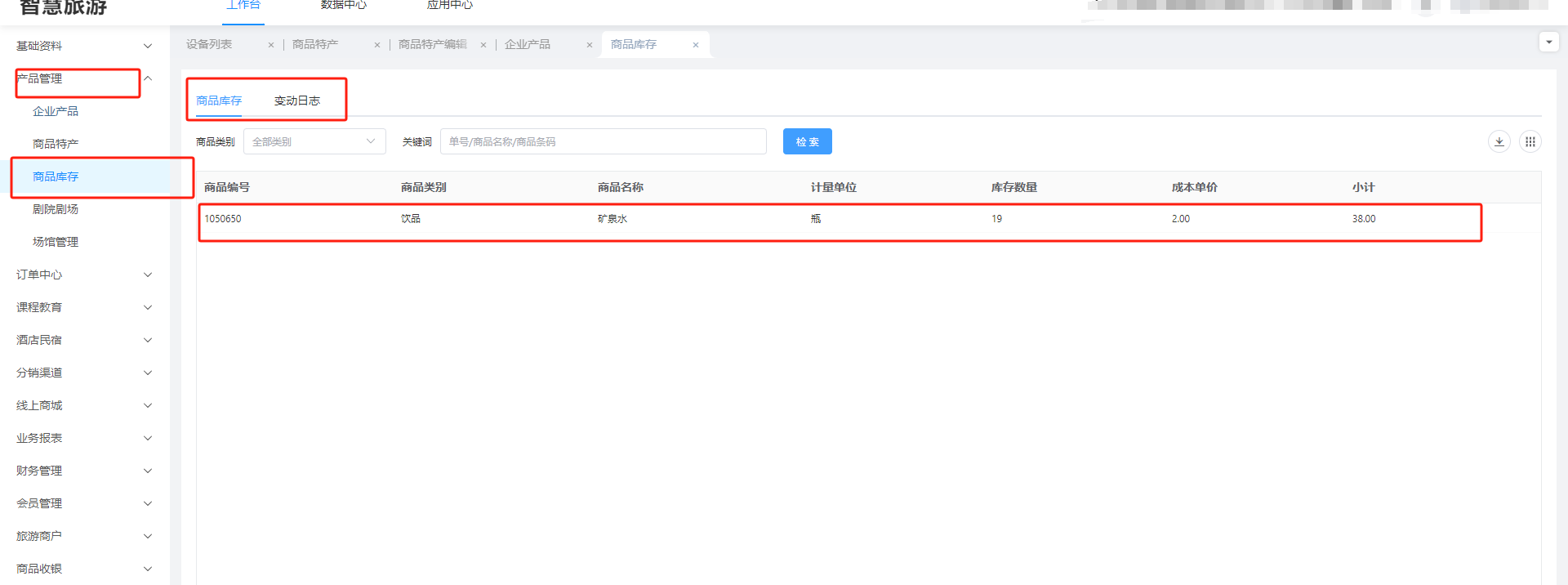Switch to the 企业产品 page tab
Screen dimensions: 1568x585
coord(528,44)
